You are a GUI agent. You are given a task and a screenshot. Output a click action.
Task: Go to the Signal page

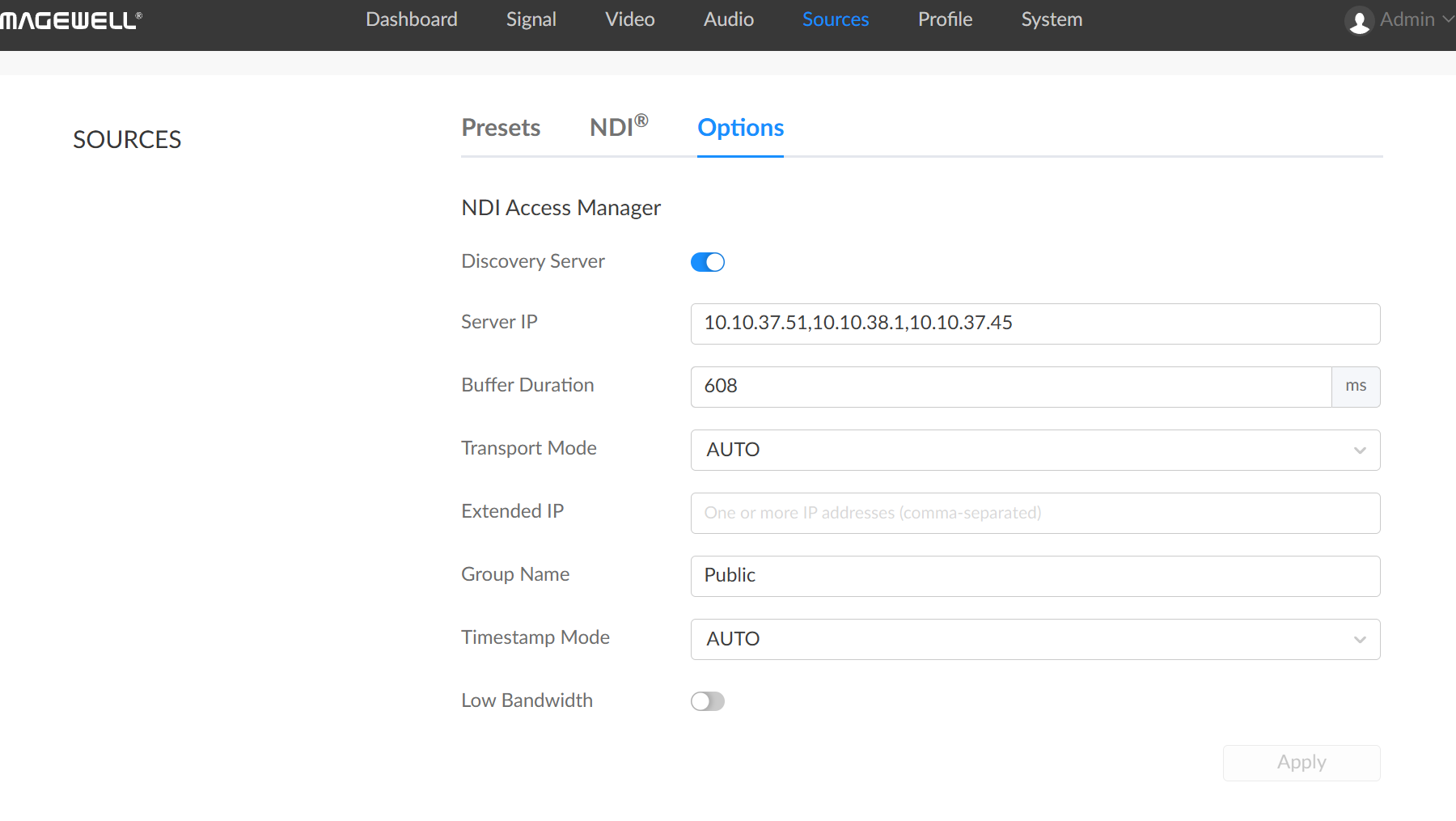pos(531,19)
